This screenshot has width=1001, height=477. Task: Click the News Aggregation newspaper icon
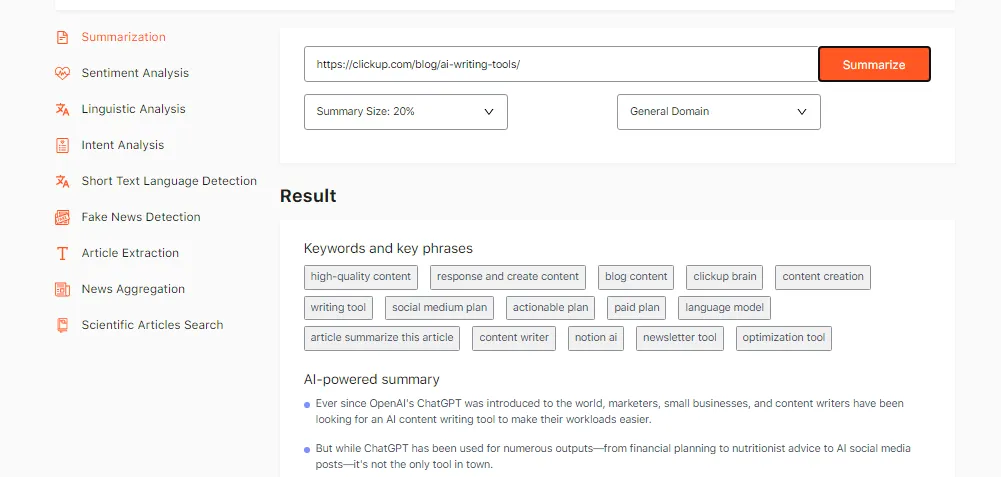pos(62,289)
